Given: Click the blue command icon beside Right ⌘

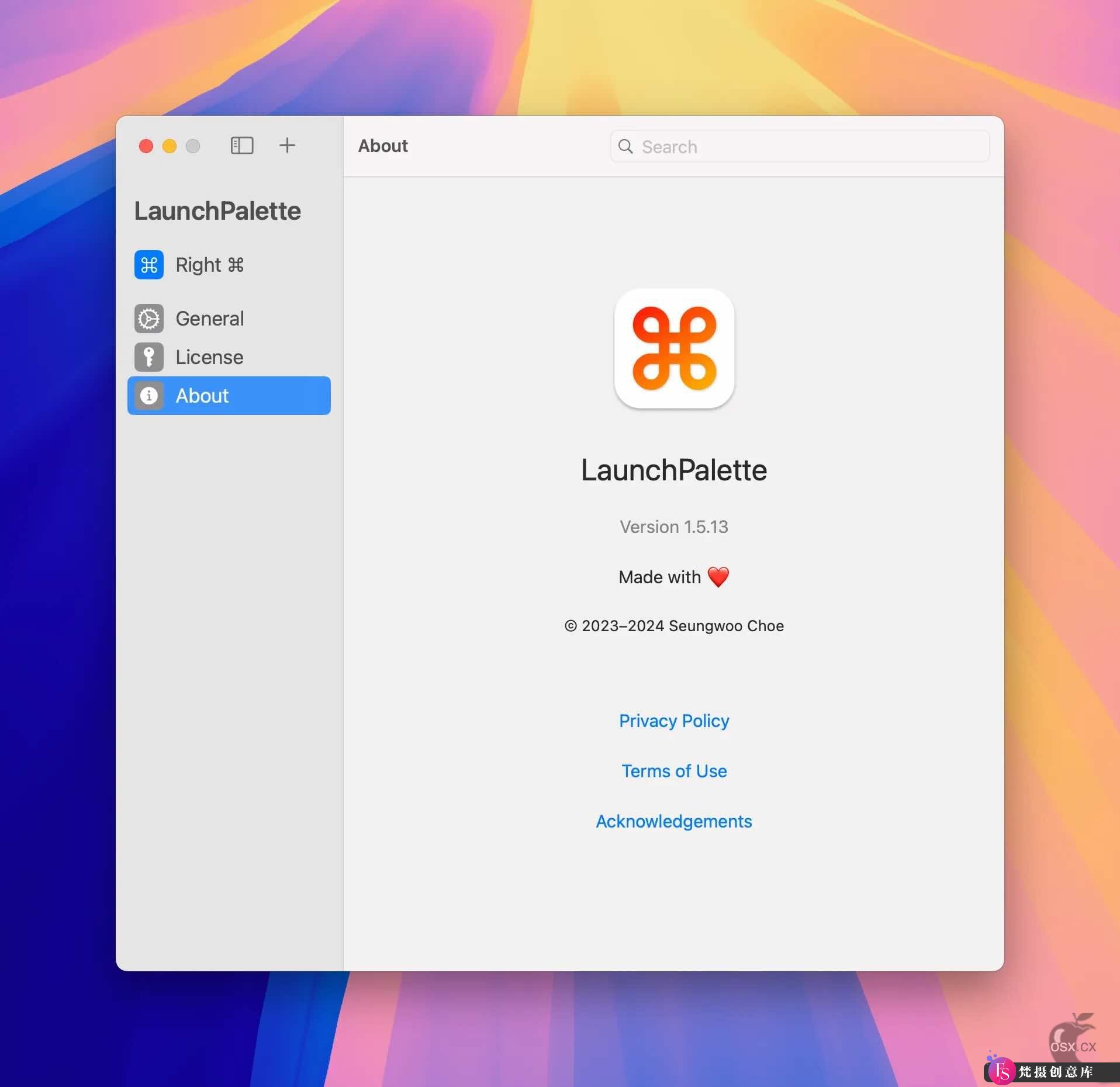Looking at the screenshot, I should tap(149, 265).
